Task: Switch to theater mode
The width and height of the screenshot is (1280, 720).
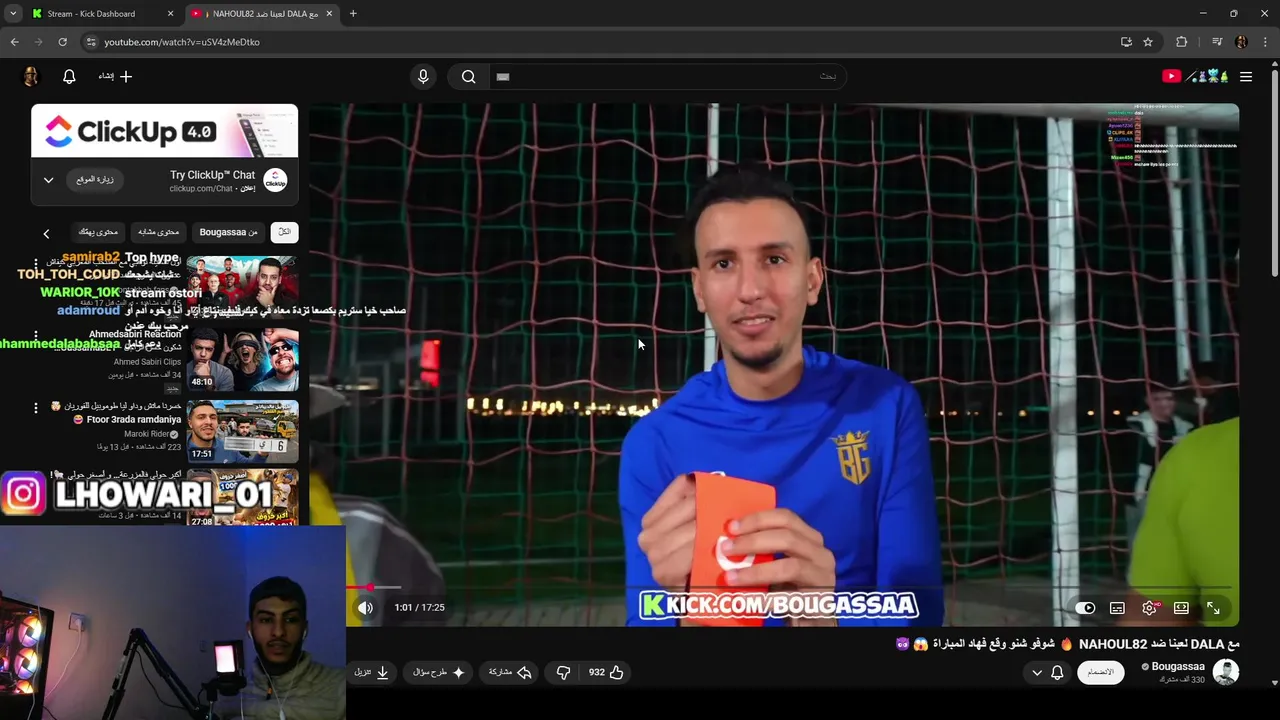Action: pyautogui.click(x=1181, y=608)
